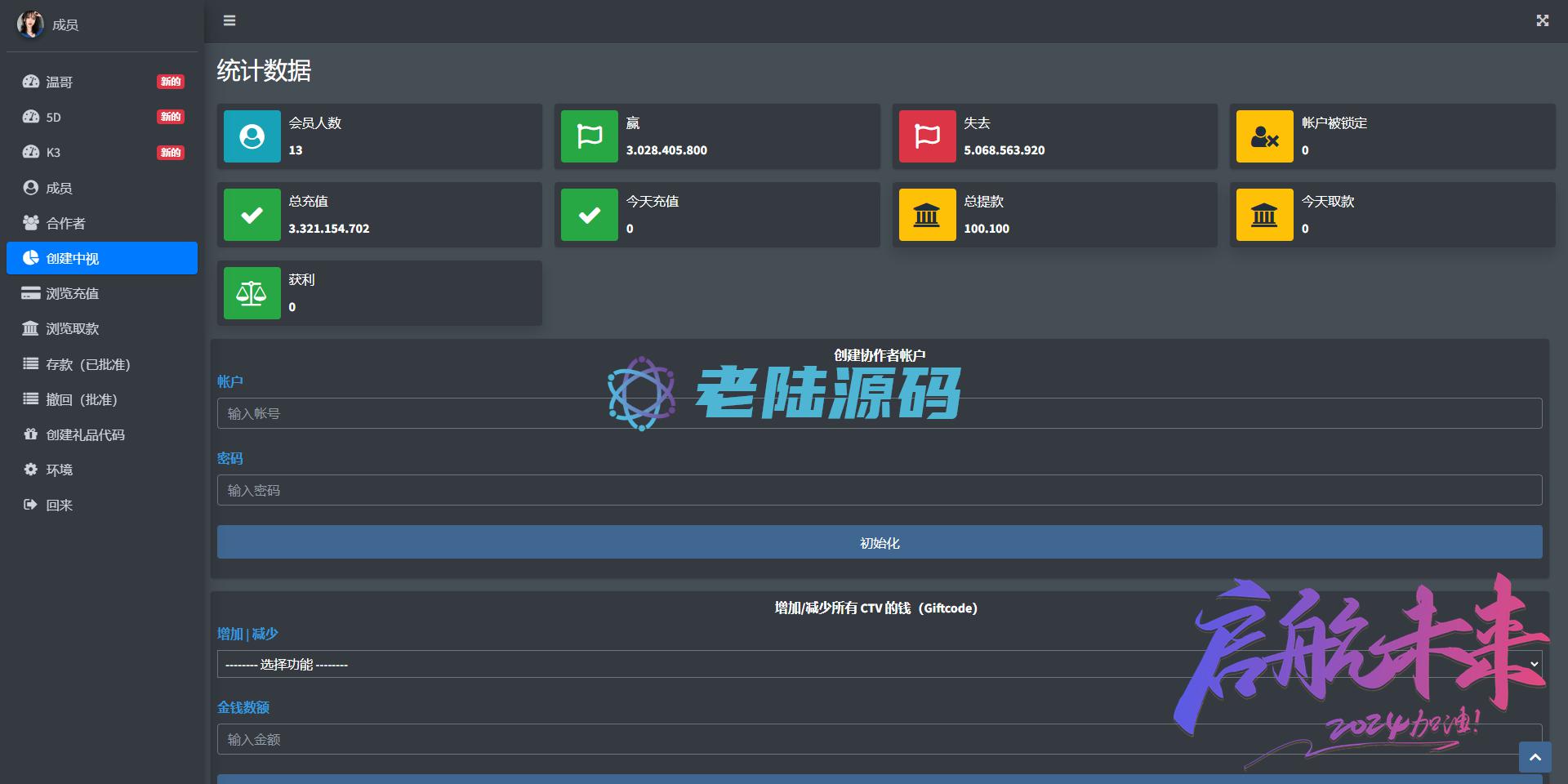
Task: Click the scroll-to-top arrow button
Action: point(1535,757)
